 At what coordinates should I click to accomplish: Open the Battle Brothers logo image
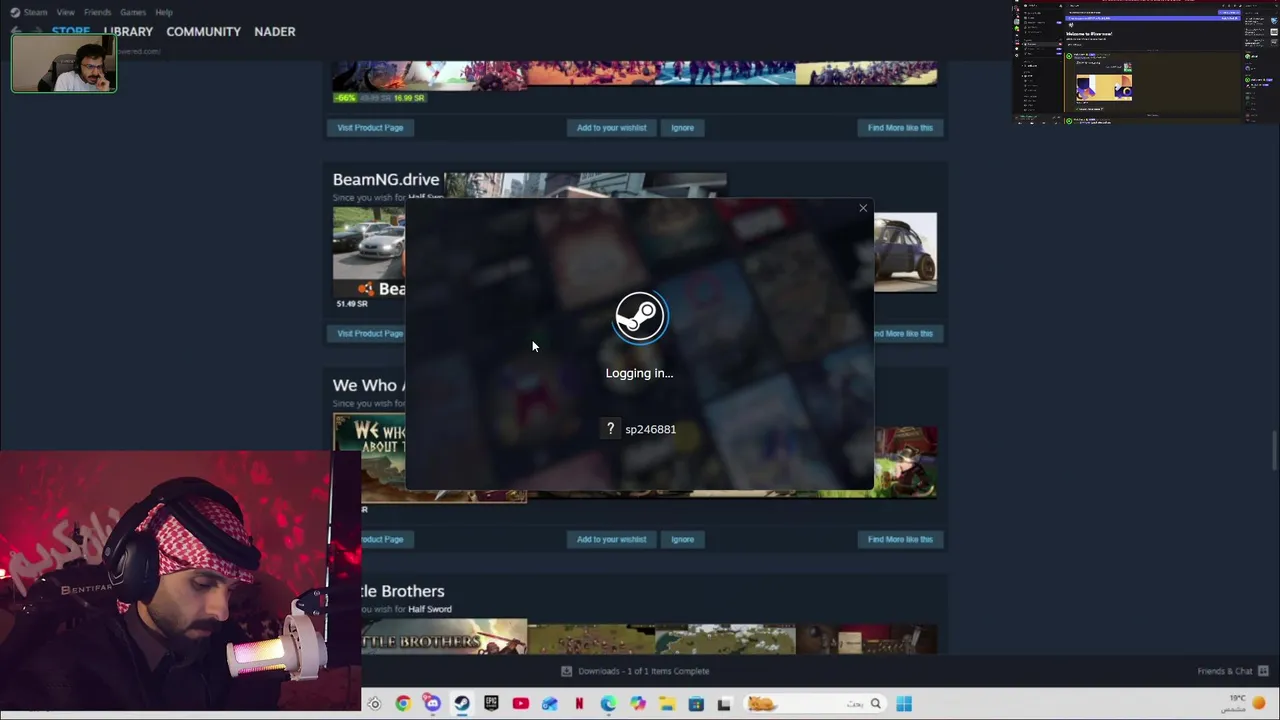pyautogui.click(x=444, y=637)
